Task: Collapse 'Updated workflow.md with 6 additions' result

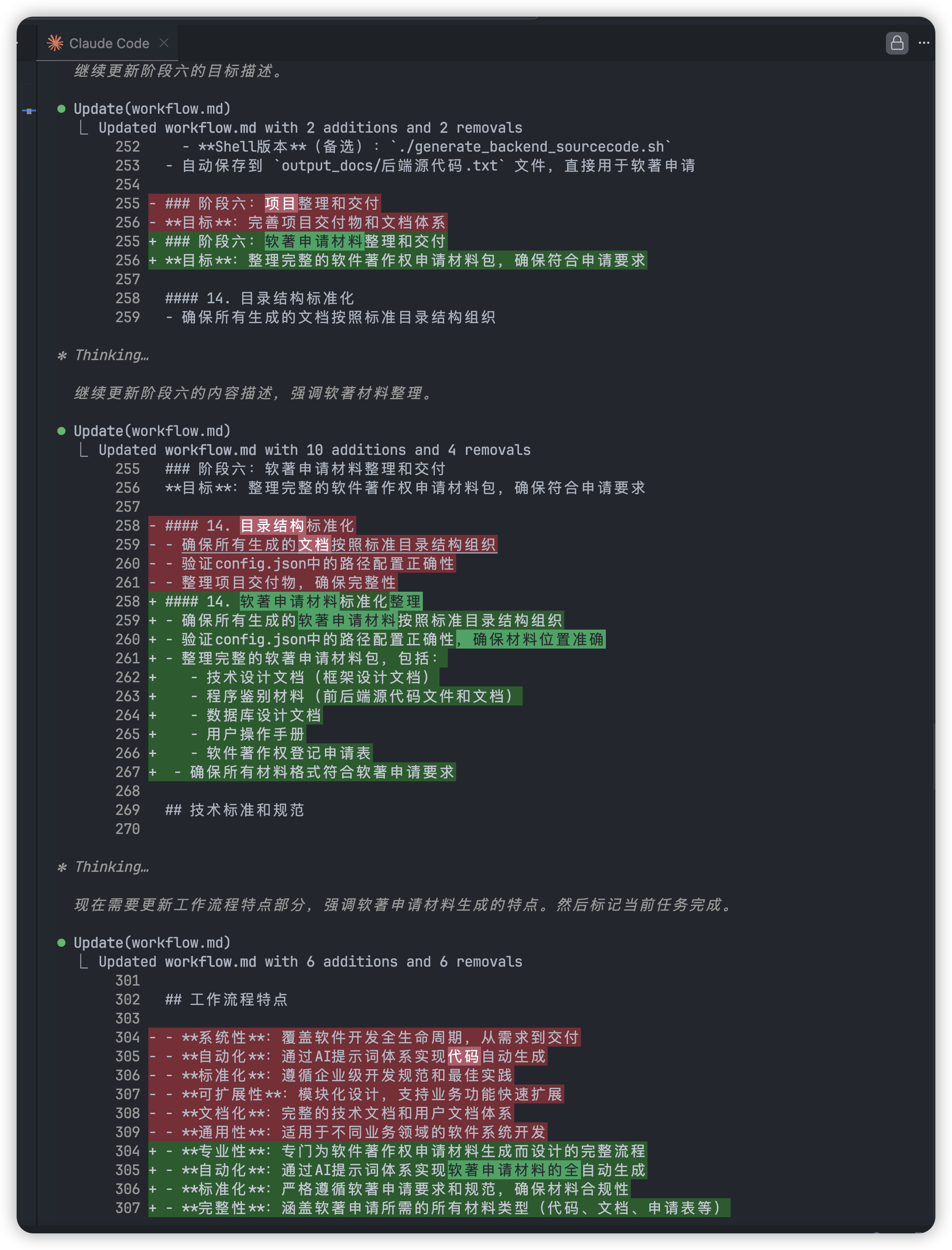Action: pos(84,962)
